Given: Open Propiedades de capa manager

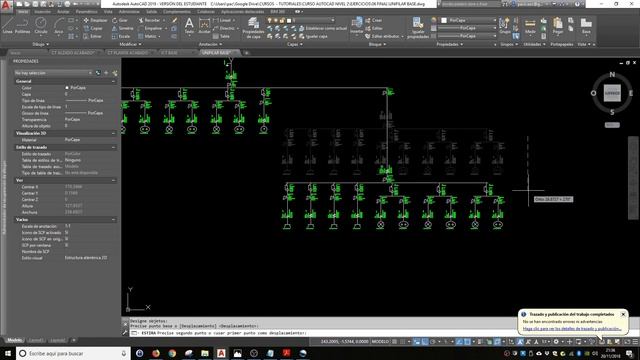Looking at the screenshot, I should [x=253, y=28].
